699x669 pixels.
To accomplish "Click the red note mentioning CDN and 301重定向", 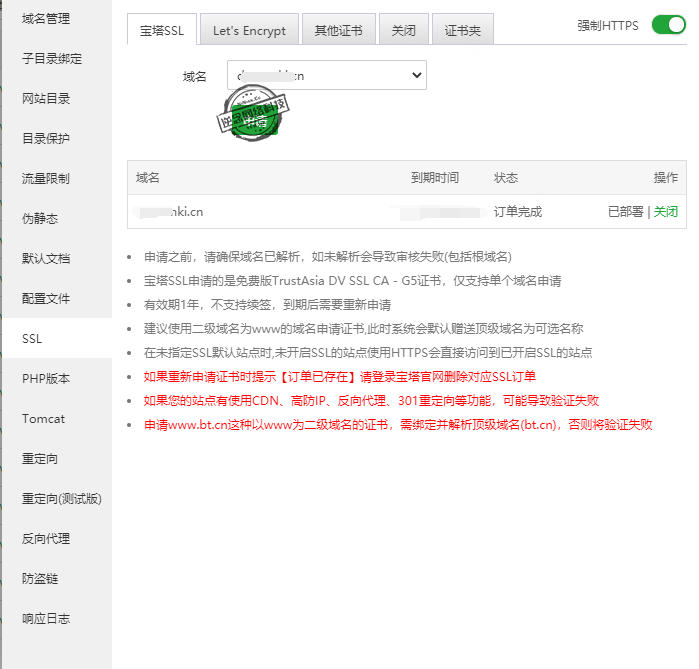I will 371,401.
